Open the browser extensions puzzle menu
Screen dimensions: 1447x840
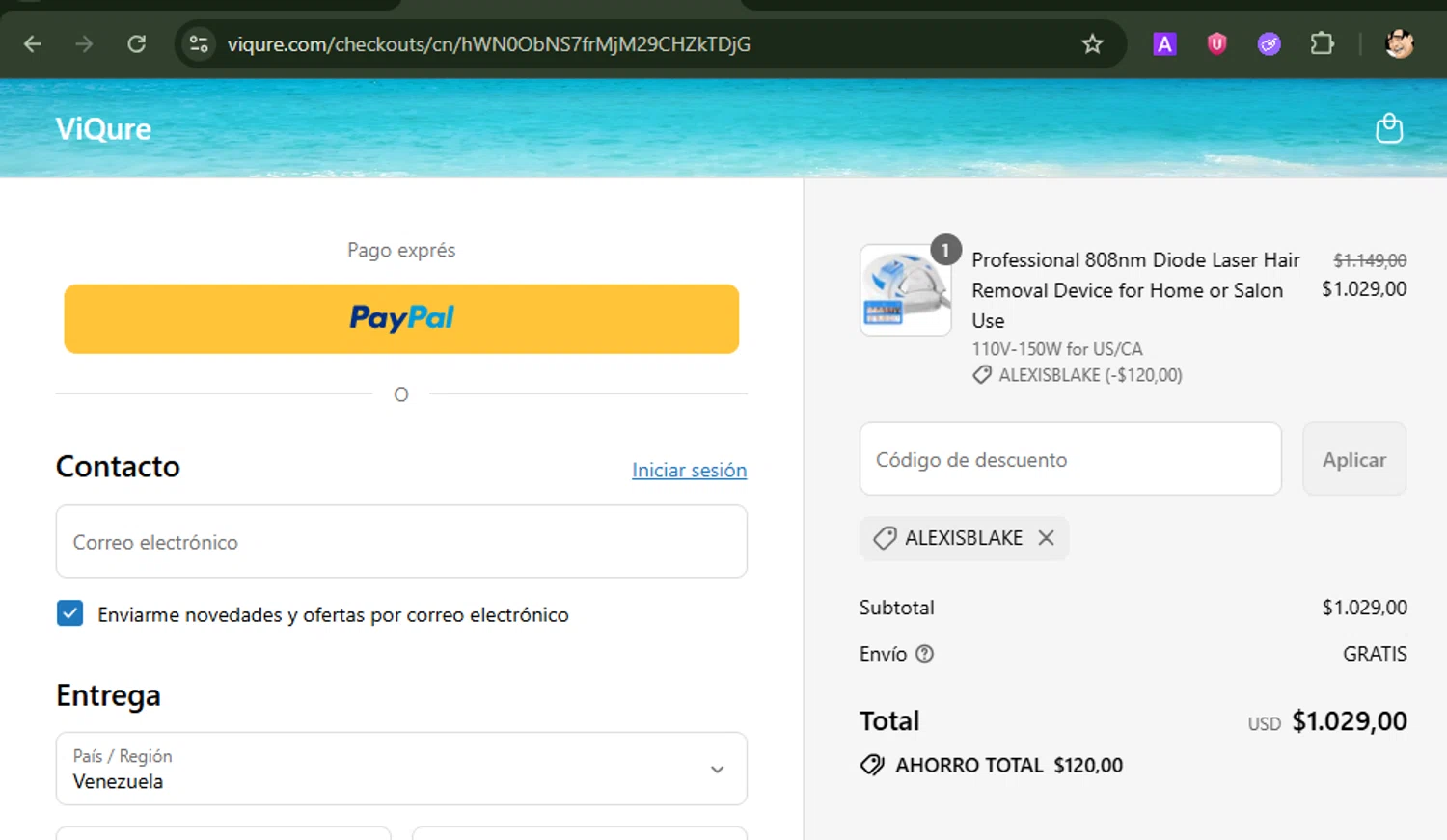click(x=1322, y=44)
